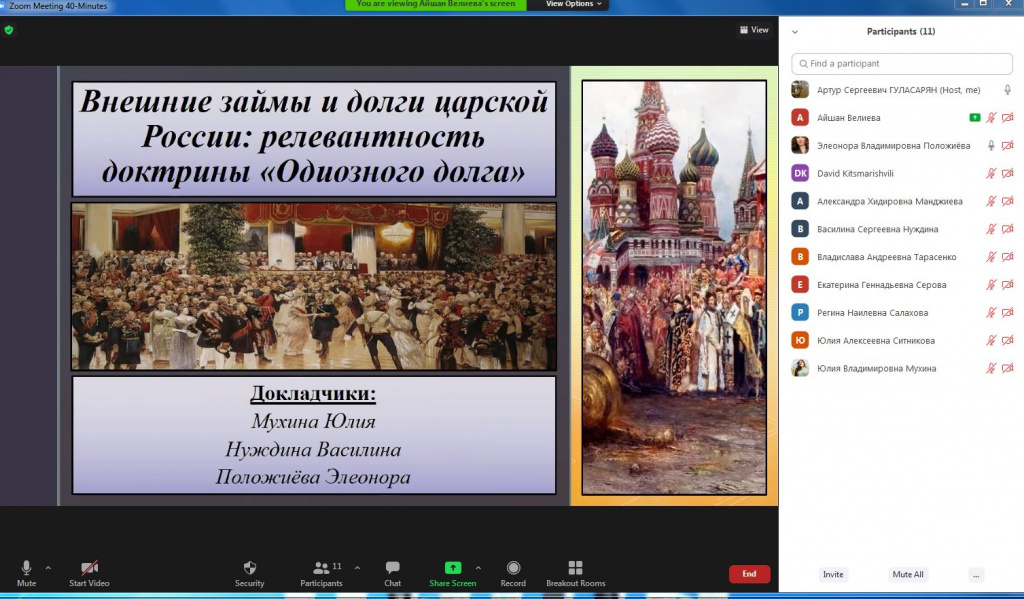Click Юлия Мухина video-off icon
This screenshot has height=599, width=1024.
[1008, 368]
